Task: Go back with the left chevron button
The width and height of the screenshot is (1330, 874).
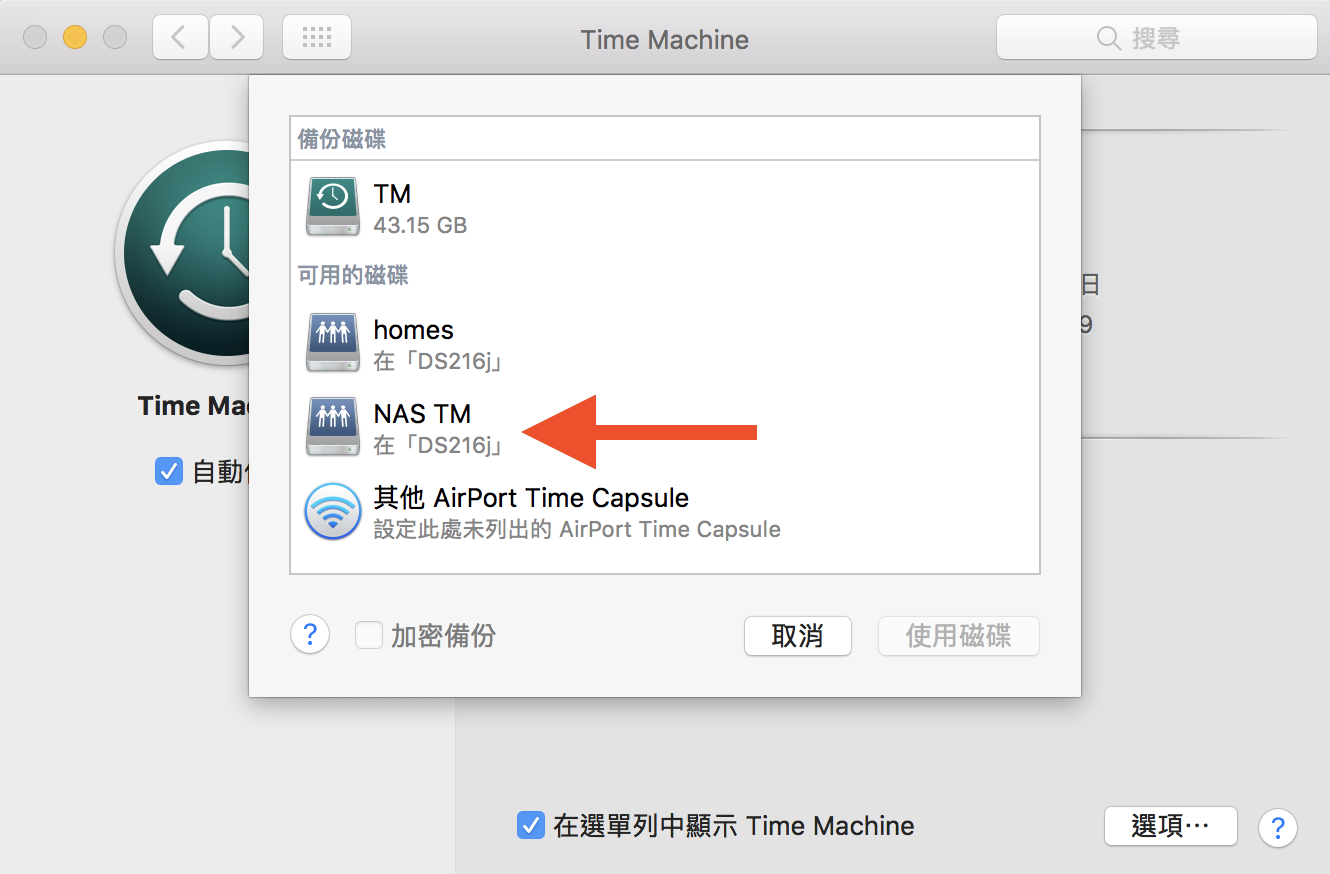Action: pos(180,38)
